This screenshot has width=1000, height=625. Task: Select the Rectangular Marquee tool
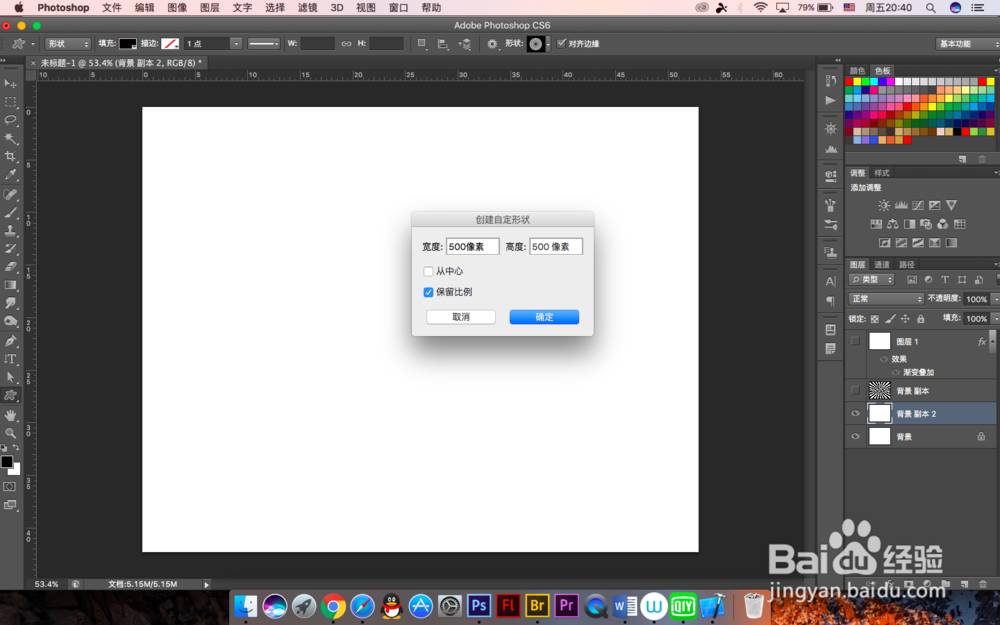tap(10, 102)
